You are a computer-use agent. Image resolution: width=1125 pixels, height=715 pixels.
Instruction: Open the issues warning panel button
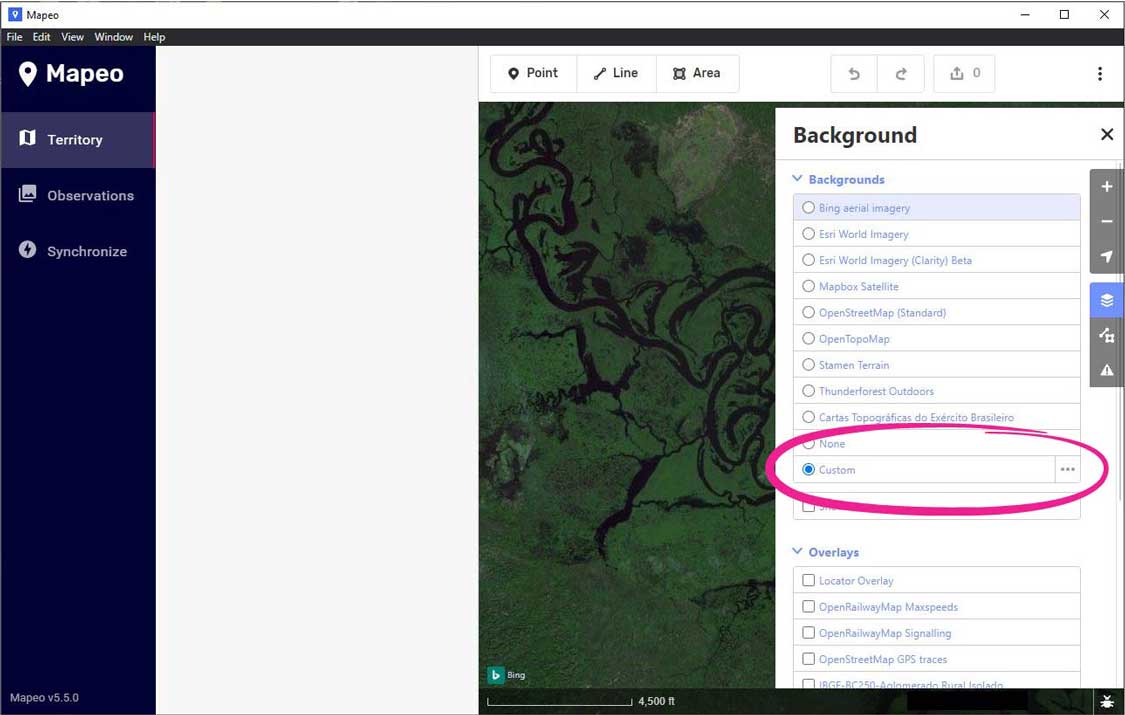[1107, 370]
